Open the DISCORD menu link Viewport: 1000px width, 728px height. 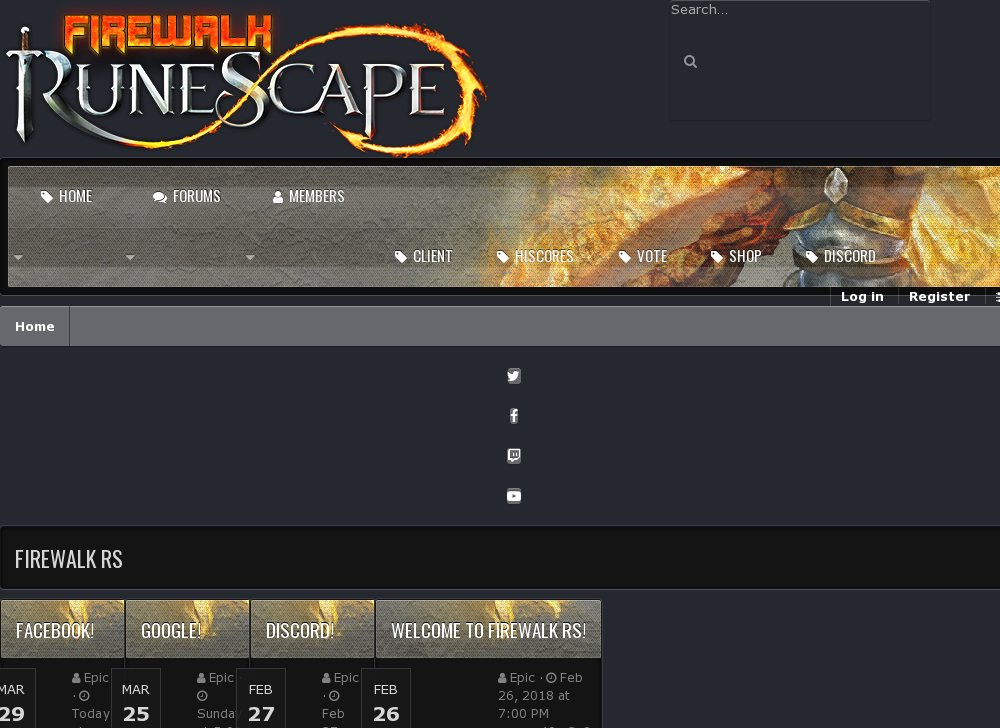pyautogui.click(x=841, y=256)
